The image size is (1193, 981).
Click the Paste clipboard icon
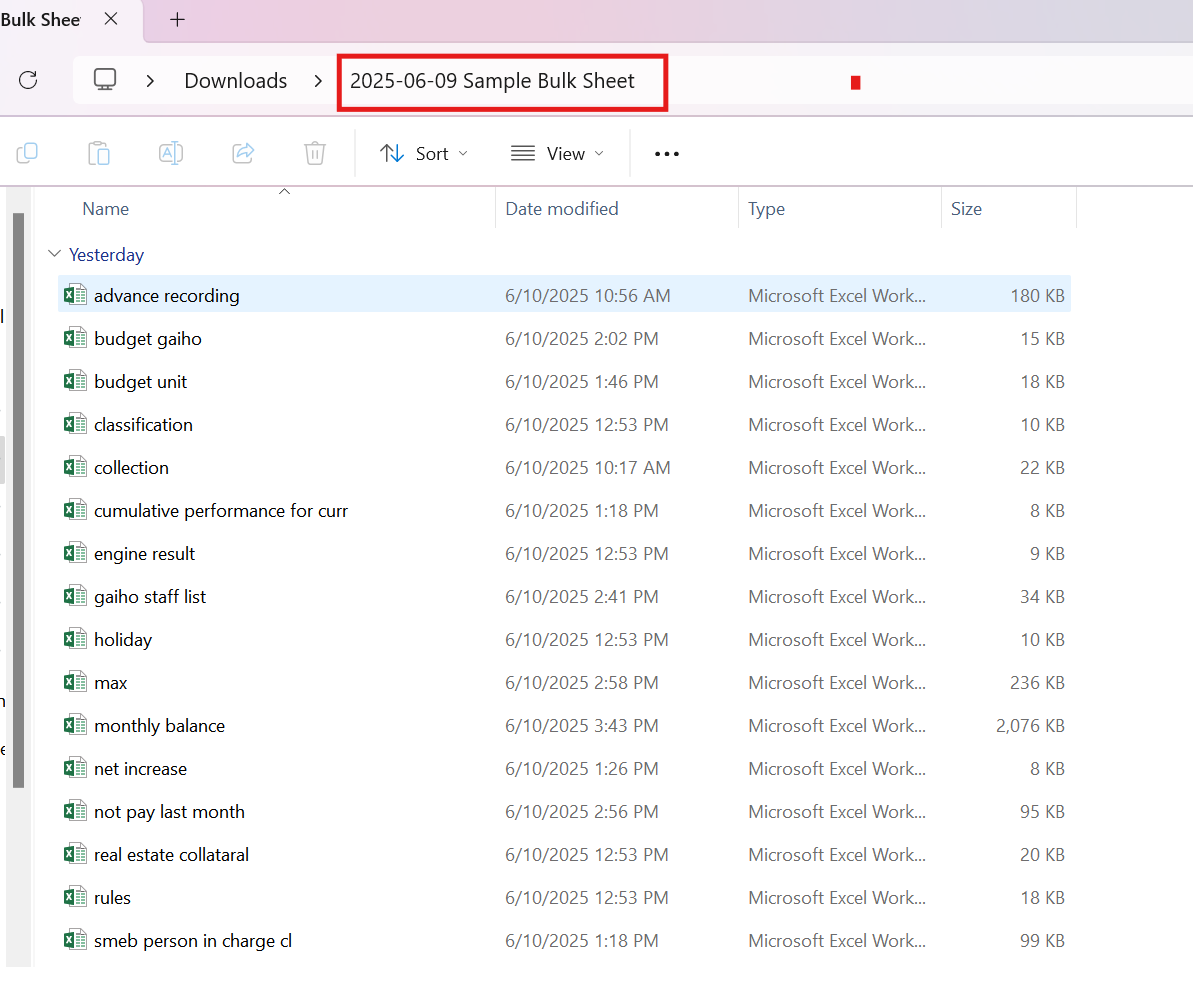[99, 154]
